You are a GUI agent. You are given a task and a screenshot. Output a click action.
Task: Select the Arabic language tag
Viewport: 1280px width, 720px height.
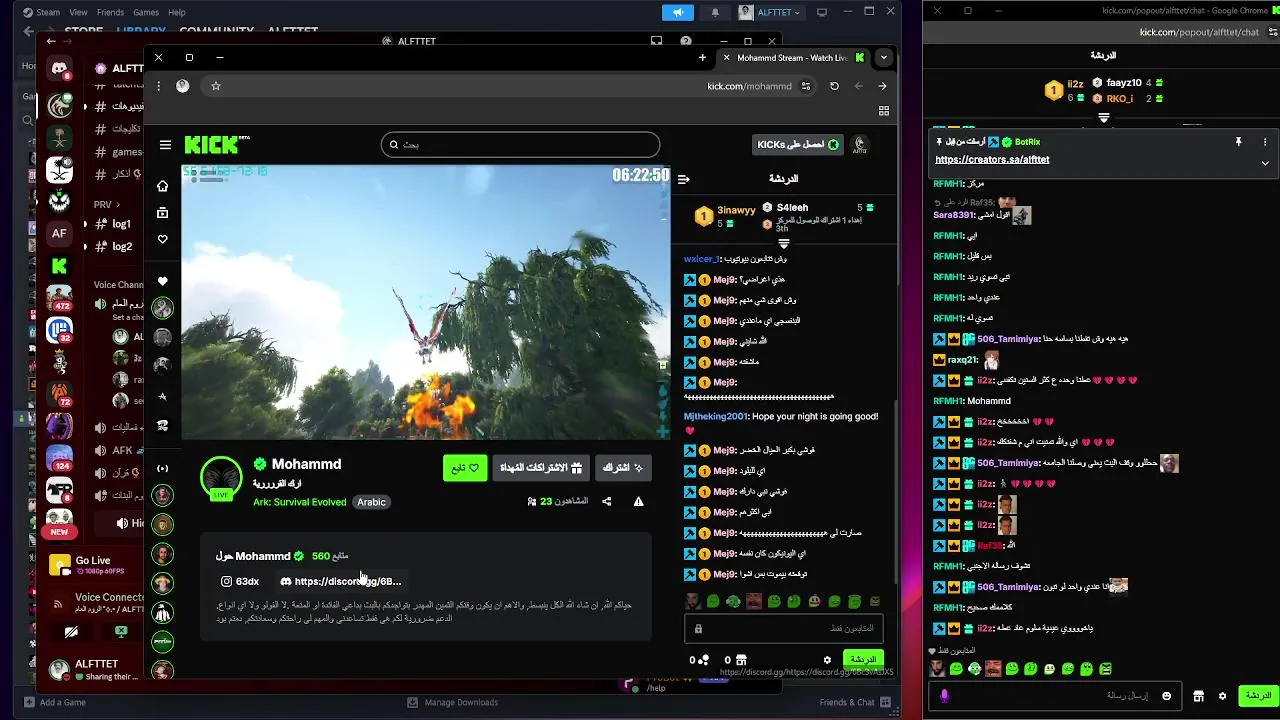[x=371, y=502]
